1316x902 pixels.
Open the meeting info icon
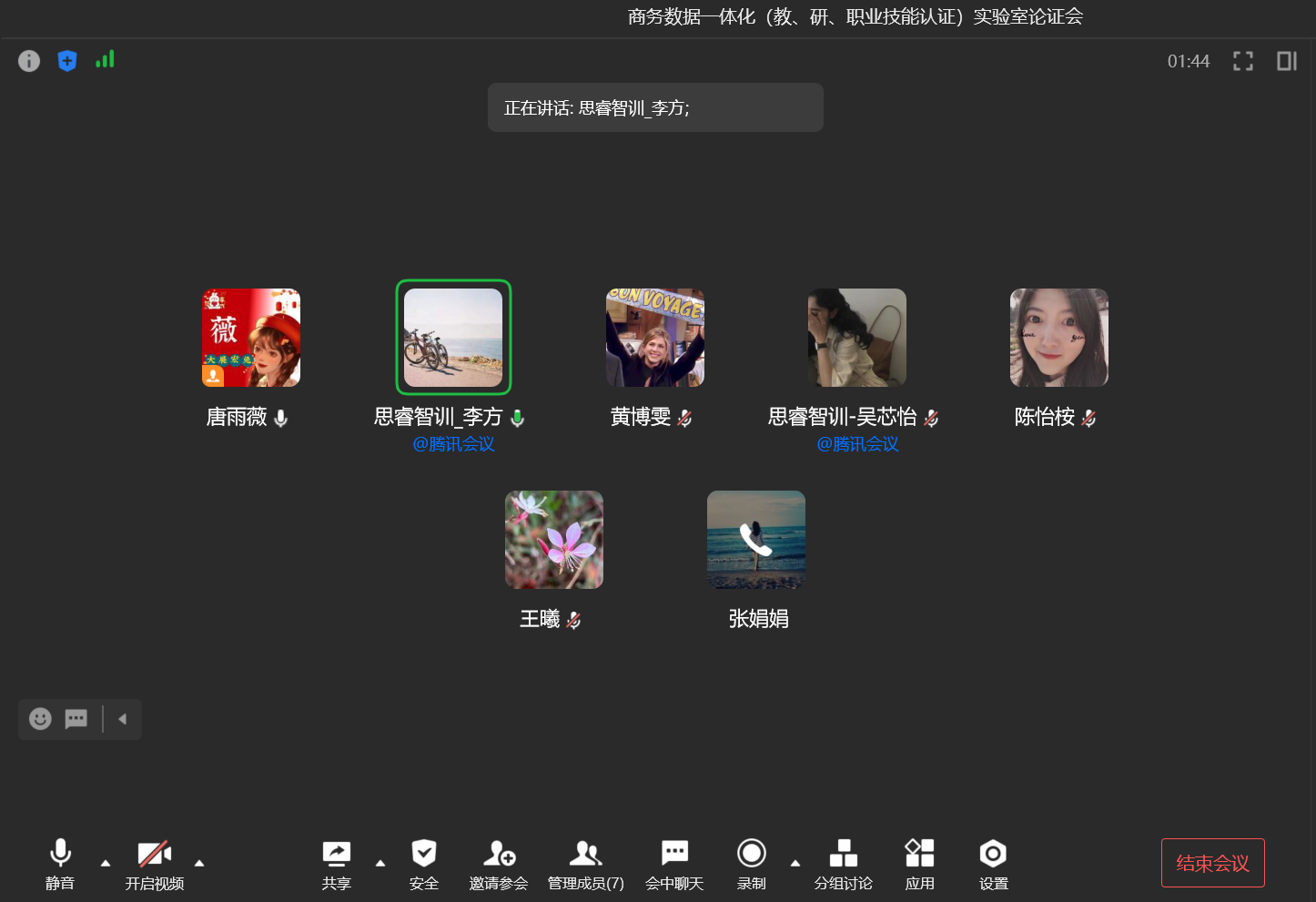click(29, 61)
